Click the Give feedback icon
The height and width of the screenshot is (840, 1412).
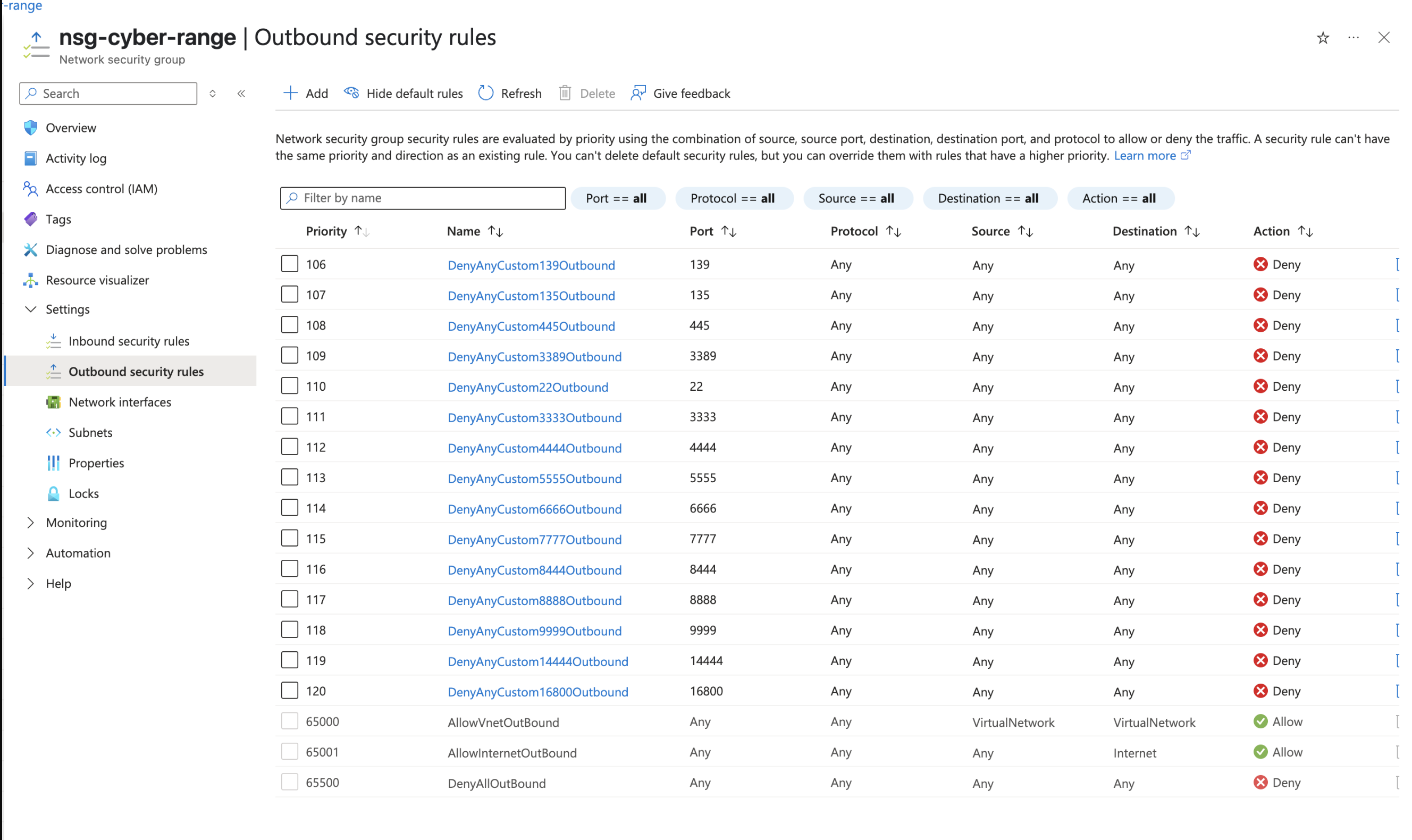(638, 93)
